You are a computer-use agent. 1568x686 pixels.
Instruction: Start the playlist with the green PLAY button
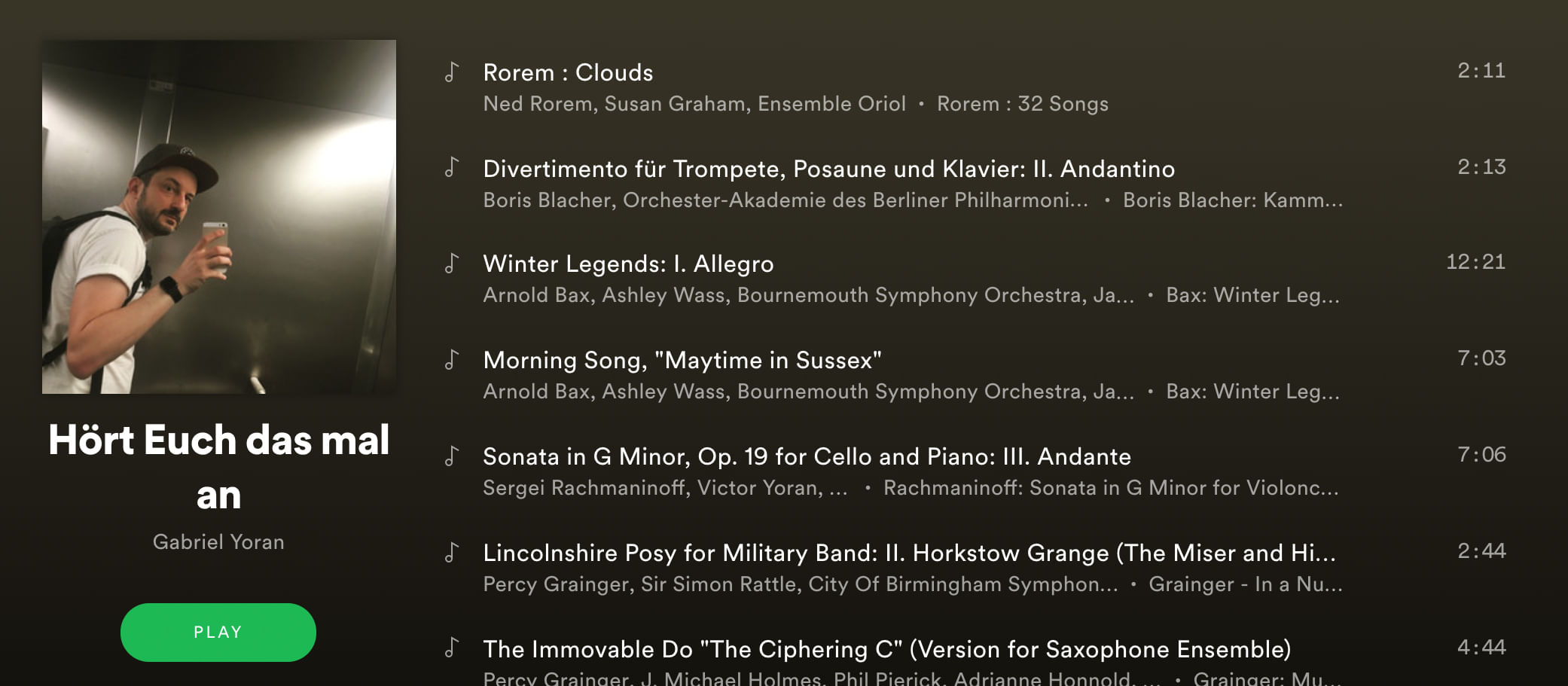coord(218,633)
